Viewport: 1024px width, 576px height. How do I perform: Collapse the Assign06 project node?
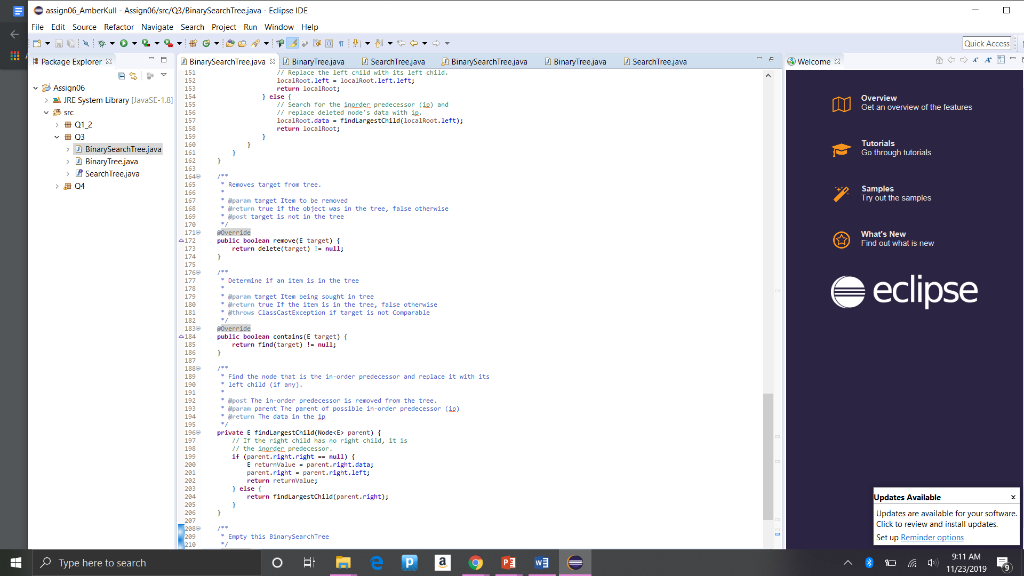tap(35, 88)
